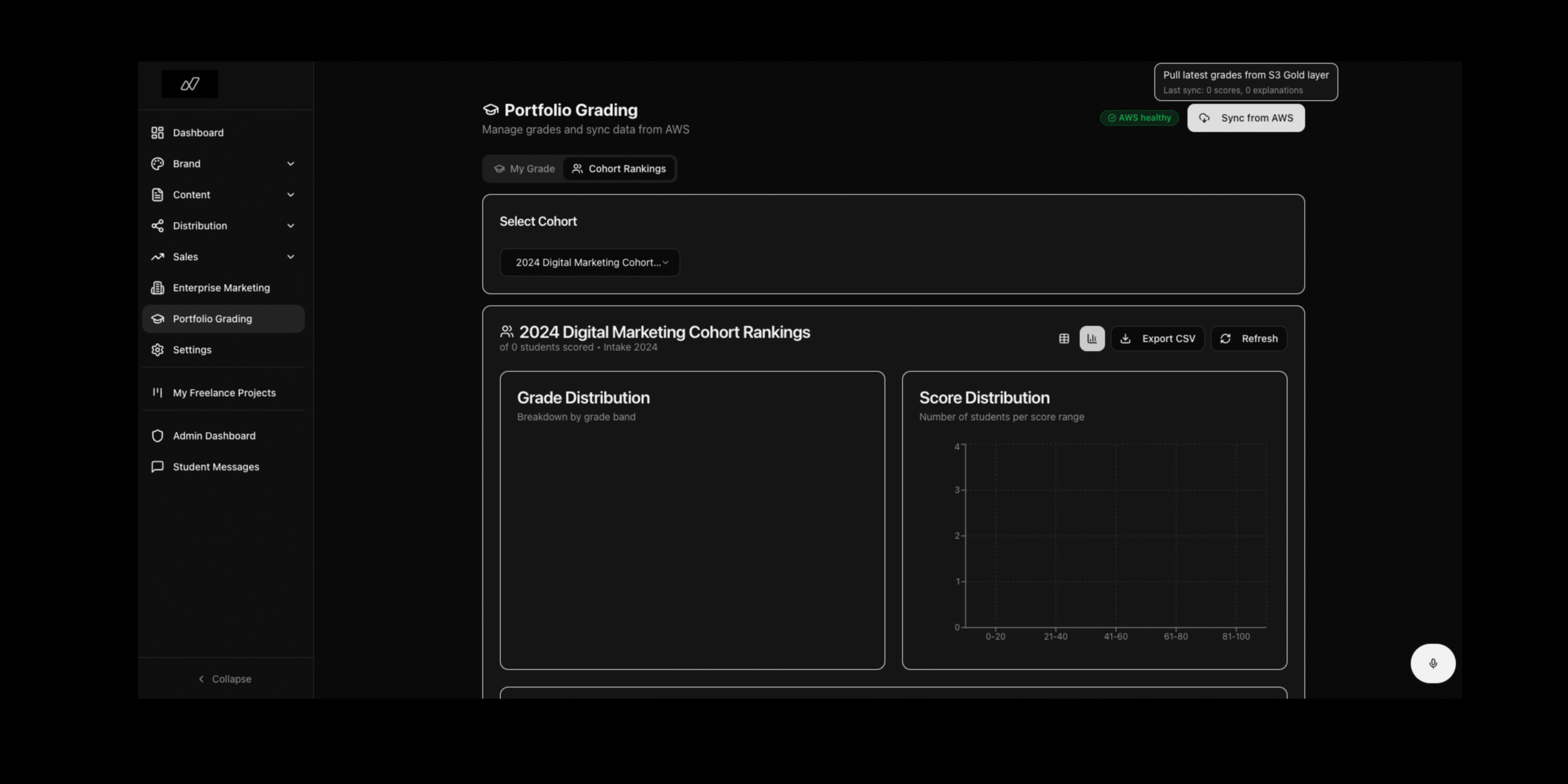Image resolution: width=1568 pixels, height=784 pixels.
Task: Switch to the My Grade tab
Action: 524,168
